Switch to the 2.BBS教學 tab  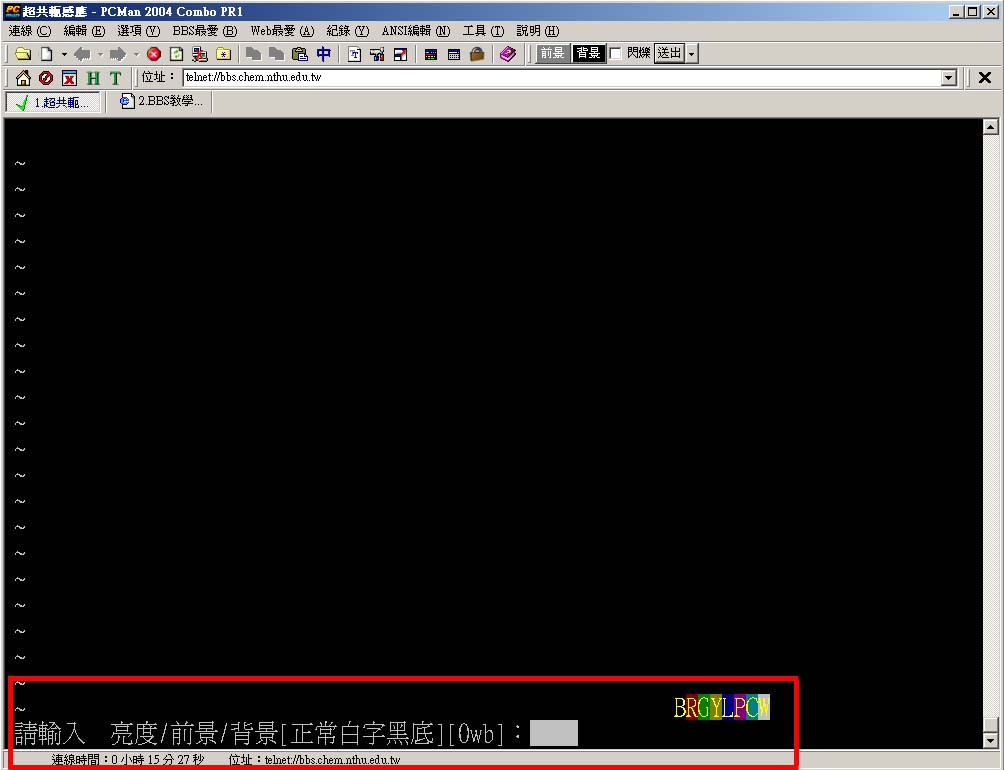click(161, 101)
